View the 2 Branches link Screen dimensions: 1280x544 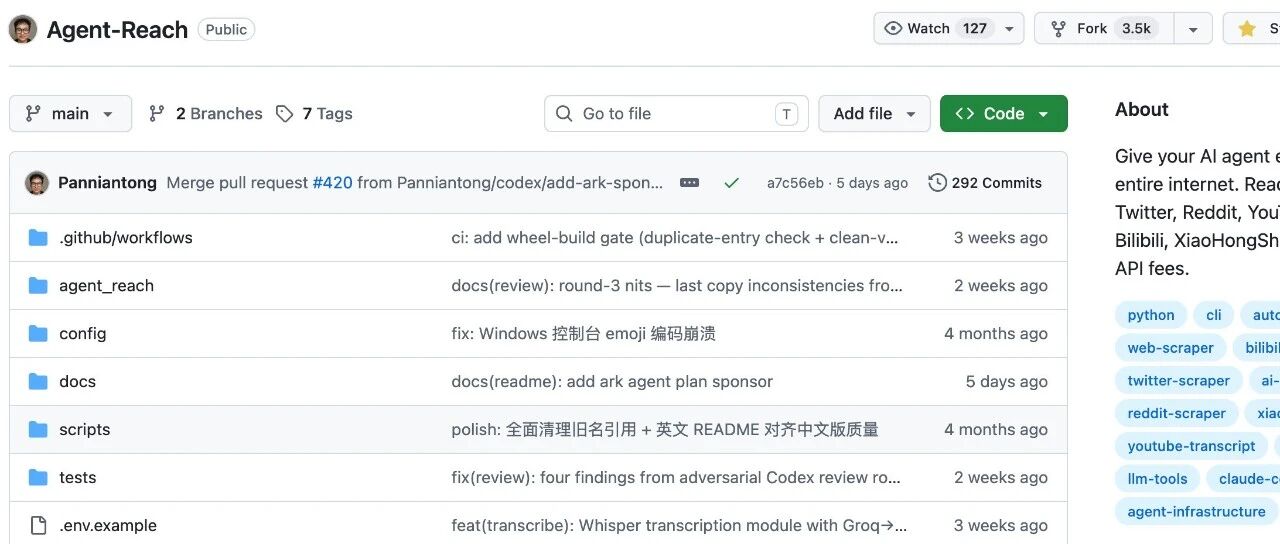tap(205, 113)
